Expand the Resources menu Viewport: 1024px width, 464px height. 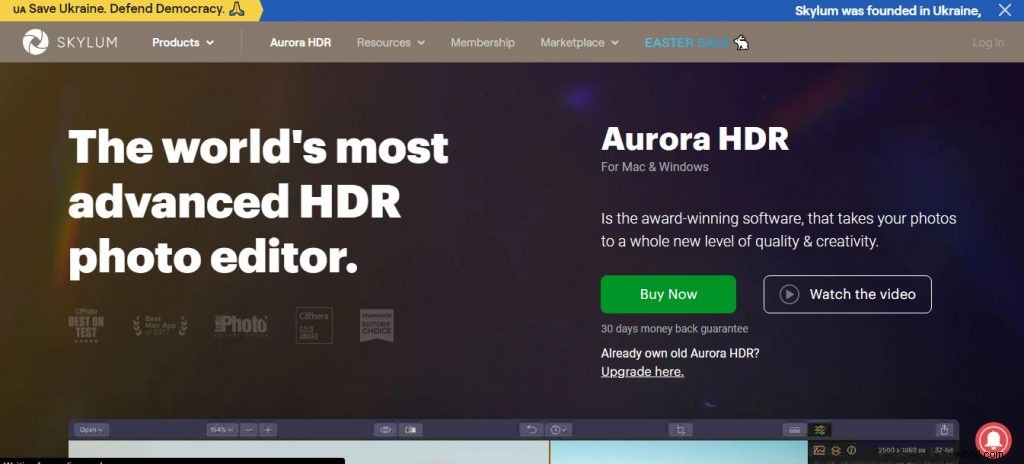(391, 42)
